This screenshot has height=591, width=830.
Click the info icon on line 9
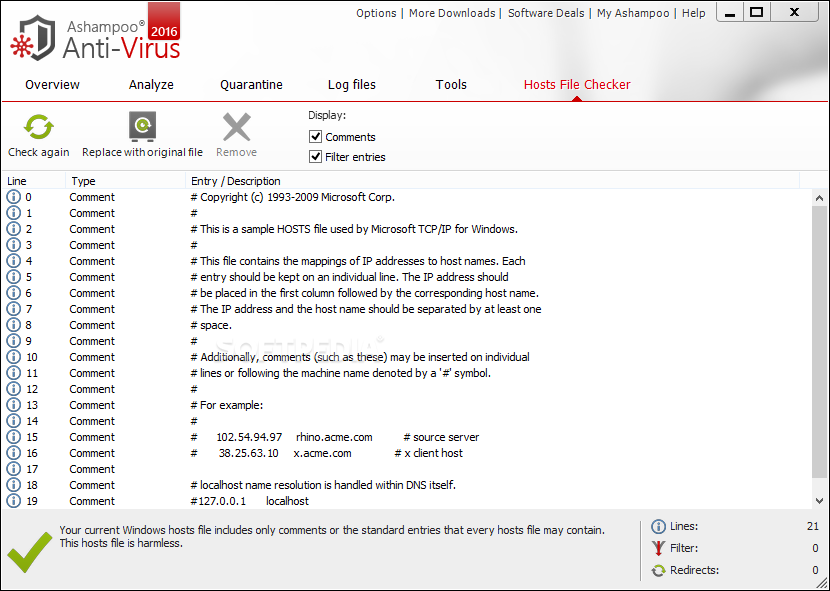pyautogui.click(x=13, y=341)
